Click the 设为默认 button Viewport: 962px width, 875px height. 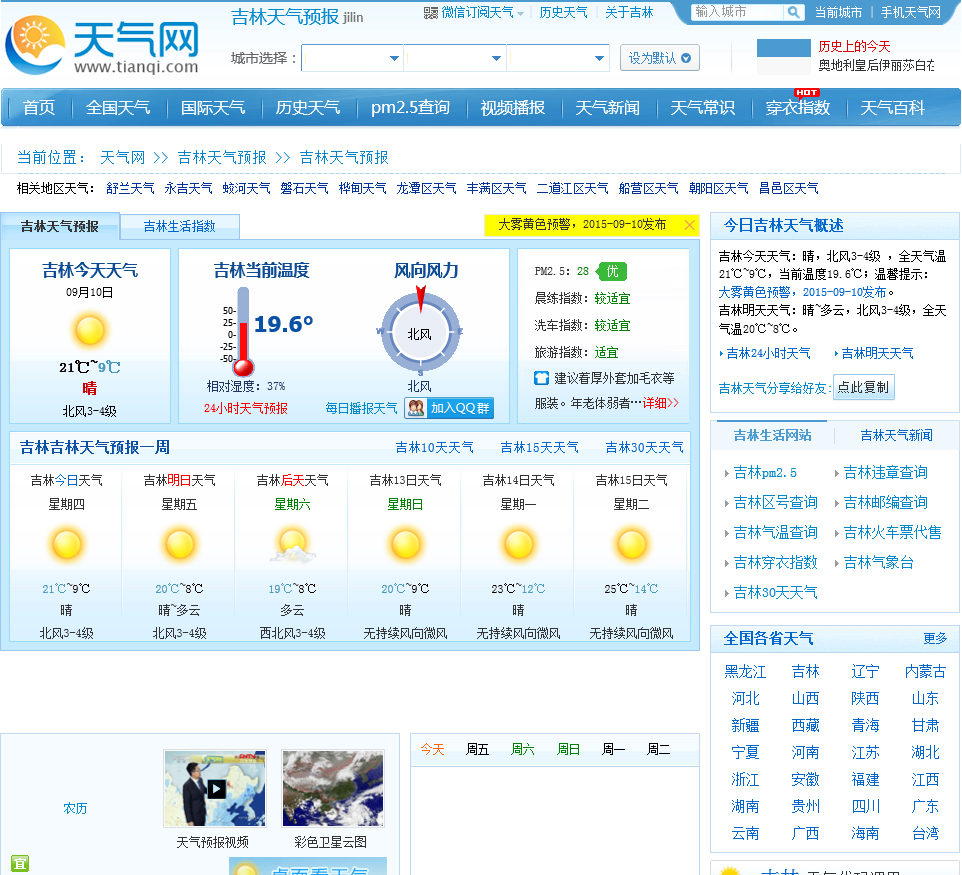659,58
